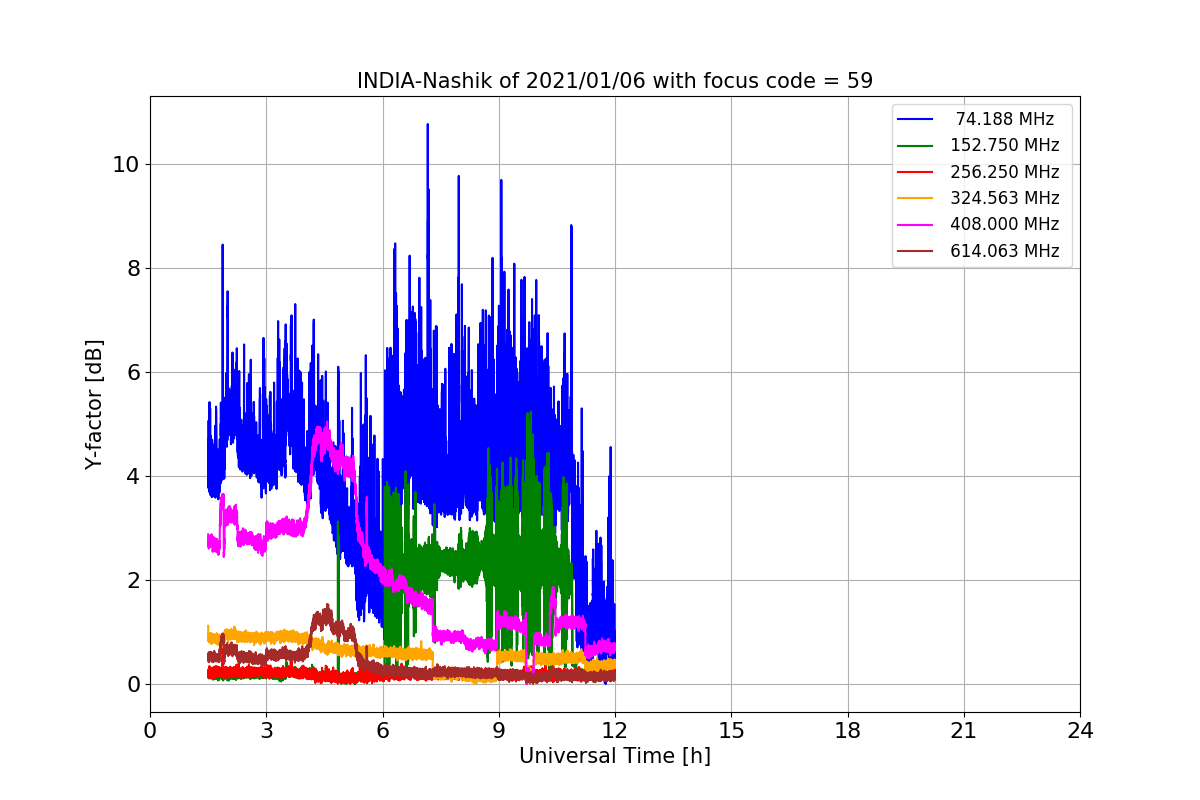Image resolution: width=1200 pixels, height=800 pixels.
Task: Click the Y-factor [dB] axis label
Action: click(94, 405)
